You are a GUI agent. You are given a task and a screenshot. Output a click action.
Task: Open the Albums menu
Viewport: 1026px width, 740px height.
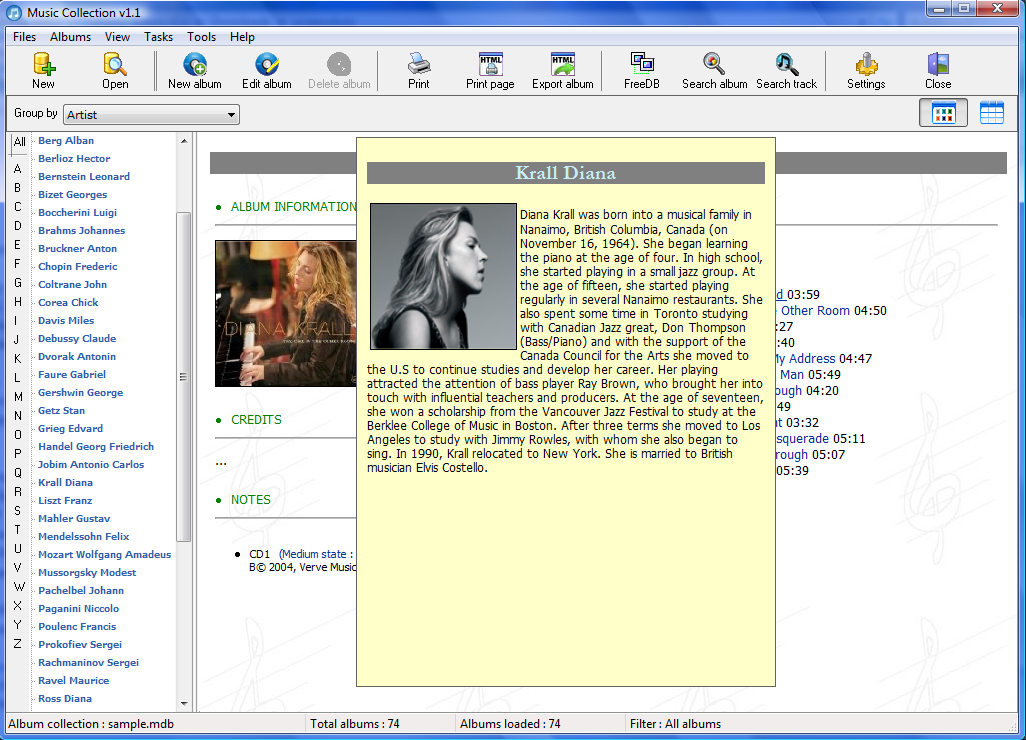pyautogui.click(x=70, y=37)
